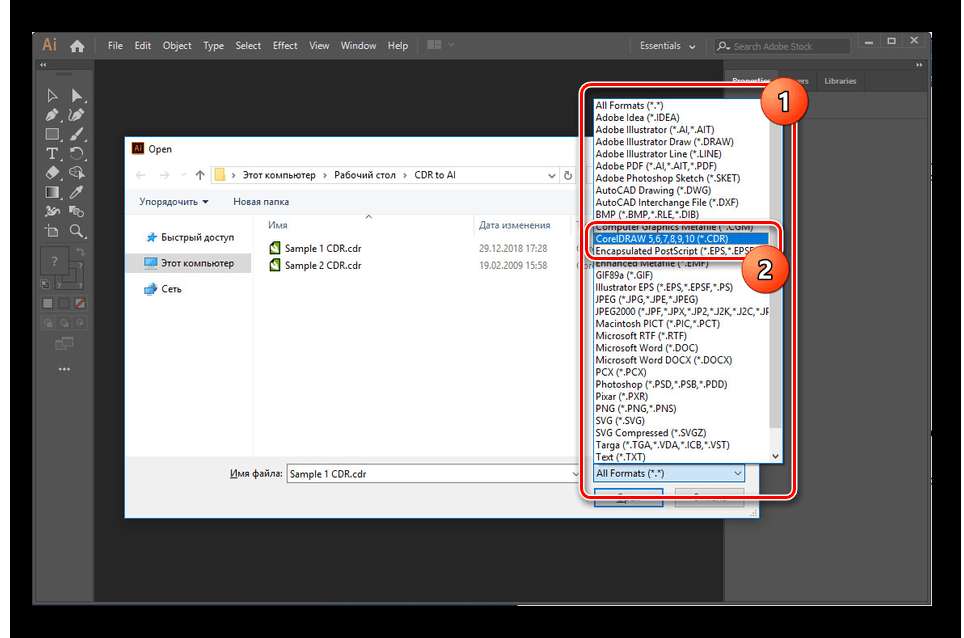Switch to the Libraries panel tab
This screenshot has width=964, height=638.
840,81
